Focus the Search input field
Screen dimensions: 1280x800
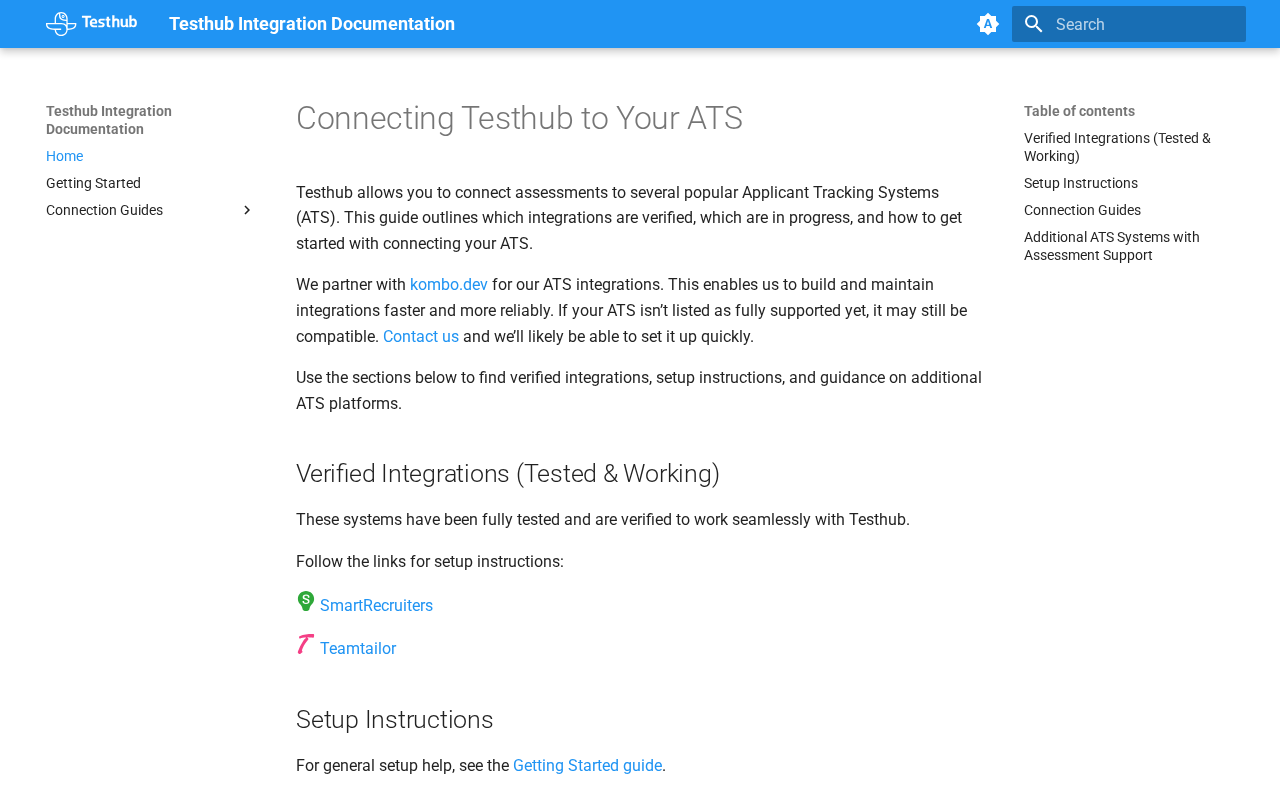pyautogui.click(x=1129, y=24)
